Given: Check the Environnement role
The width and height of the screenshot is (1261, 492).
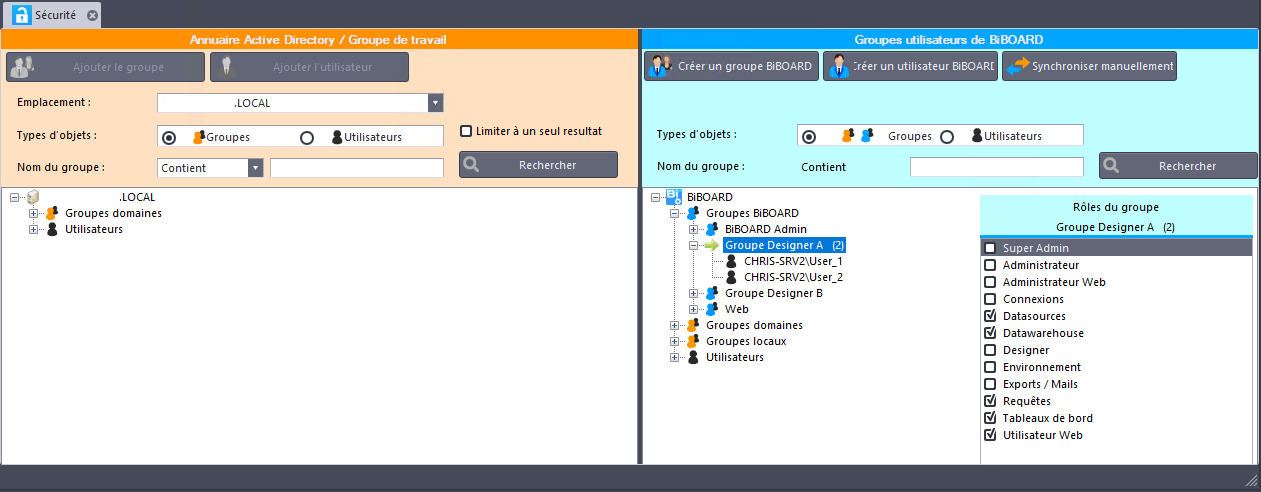Looking at the screenshot, I should pos(990,367).
